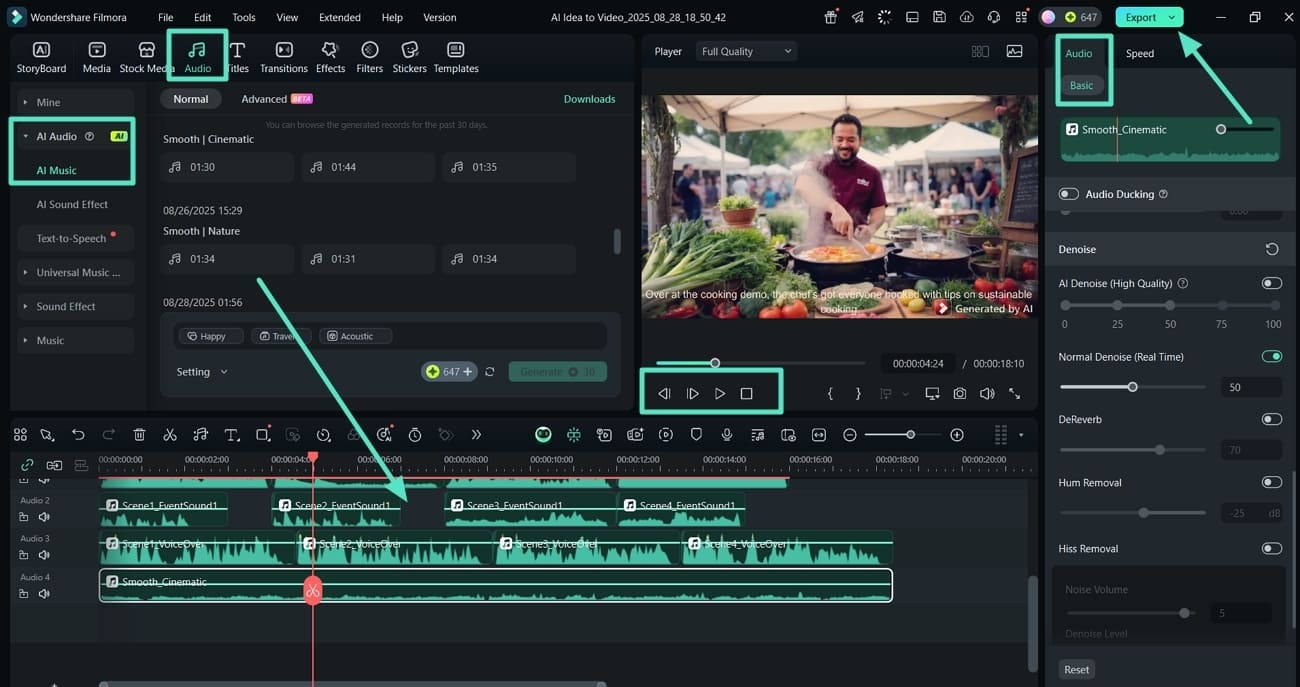Select the Audio tab in toolbar
Image resolution: width=1300 pixels, height=687 pixels.
point(198,58)
